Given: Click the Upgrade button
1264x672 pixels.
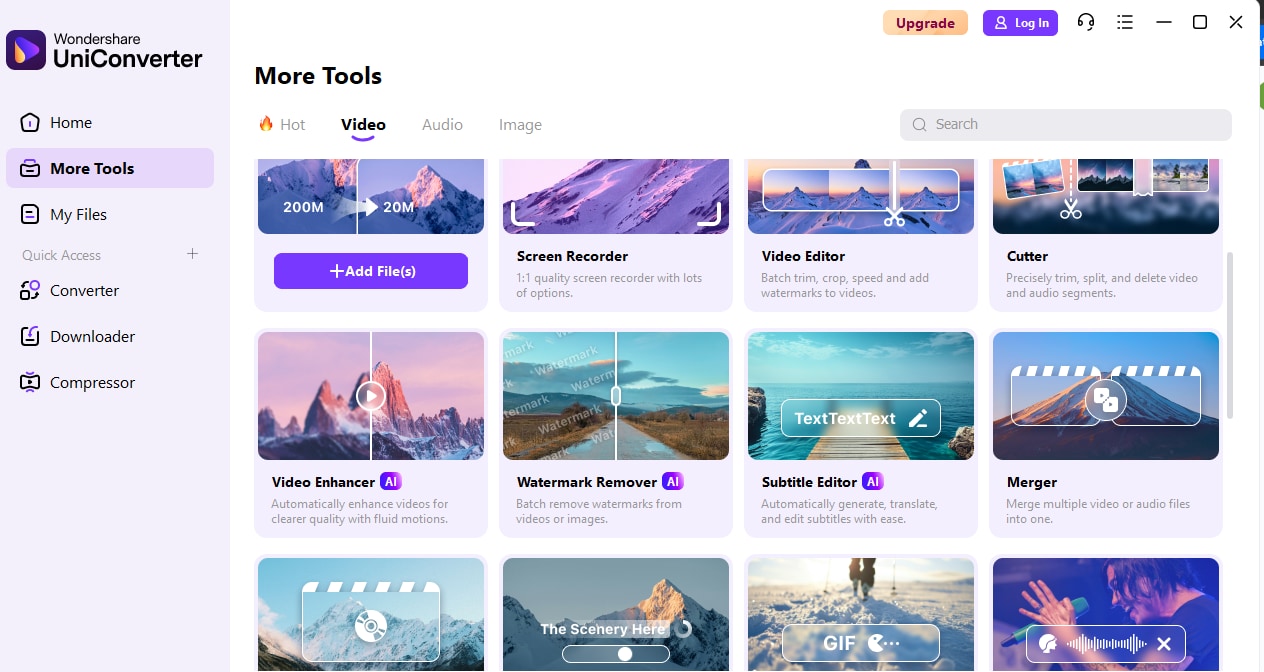Looking at the screenshot, I should (925, 23).
